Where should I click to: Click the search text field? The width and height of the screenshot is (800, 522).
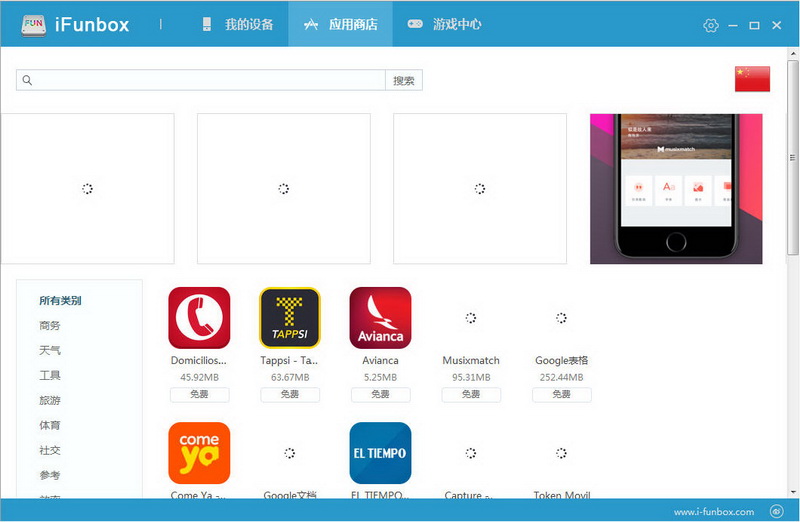(x=201, y=80)
